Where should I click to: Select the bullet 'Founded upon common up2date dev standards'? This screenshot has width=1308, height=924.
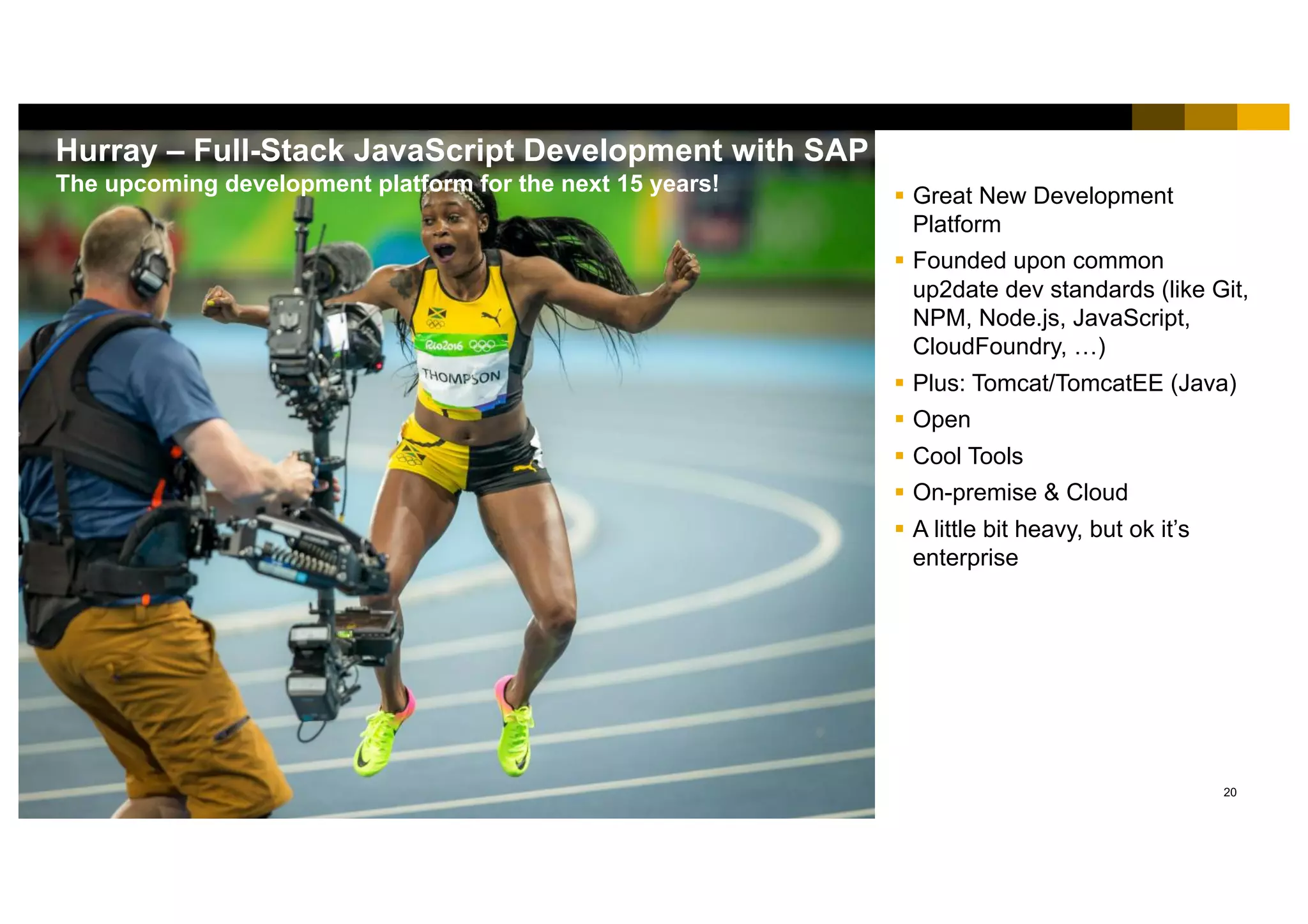coord(1080,303)
